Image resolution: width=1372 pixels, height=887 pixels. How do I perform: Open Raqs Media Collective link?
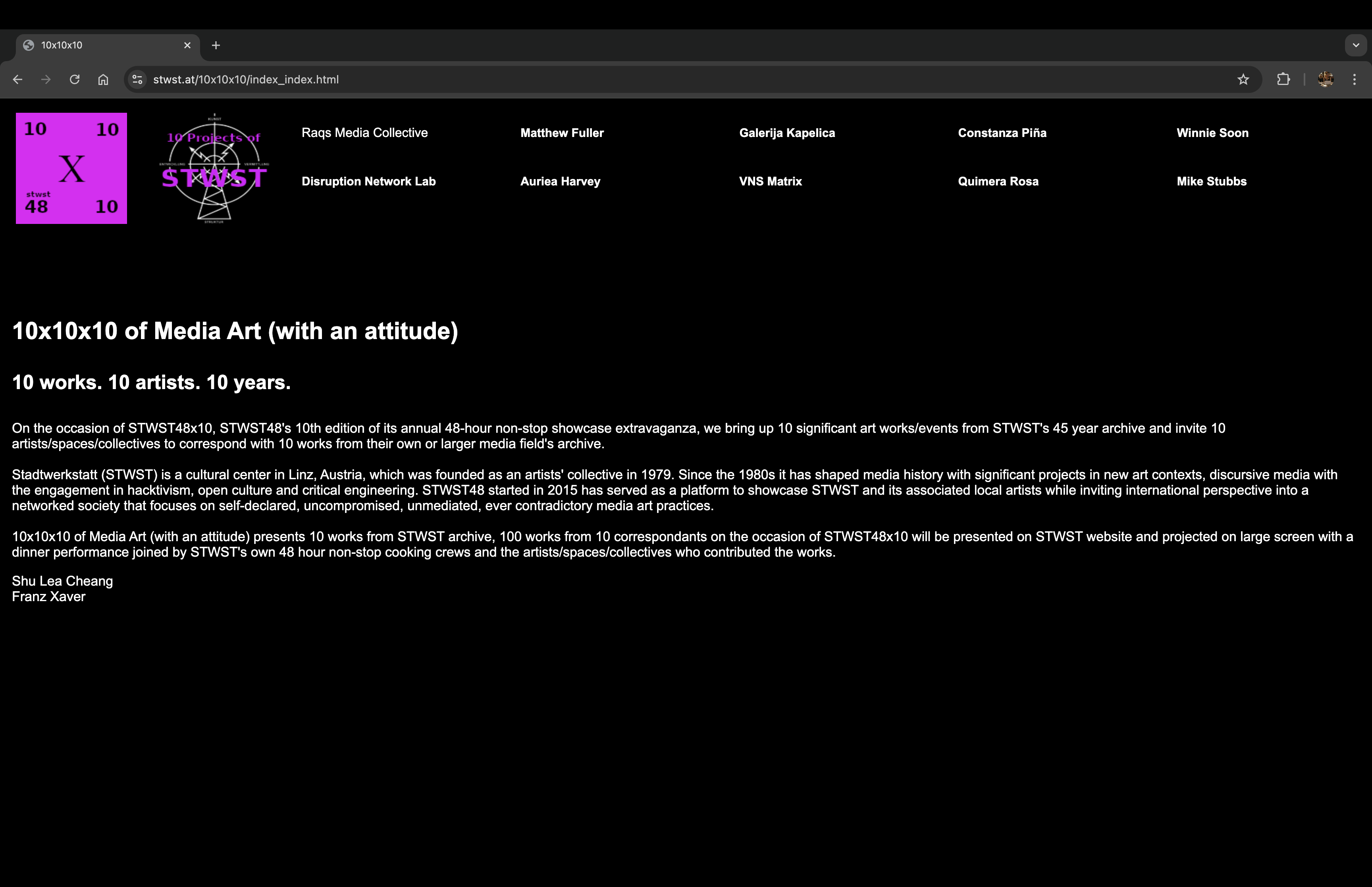[x=364, y=133]
